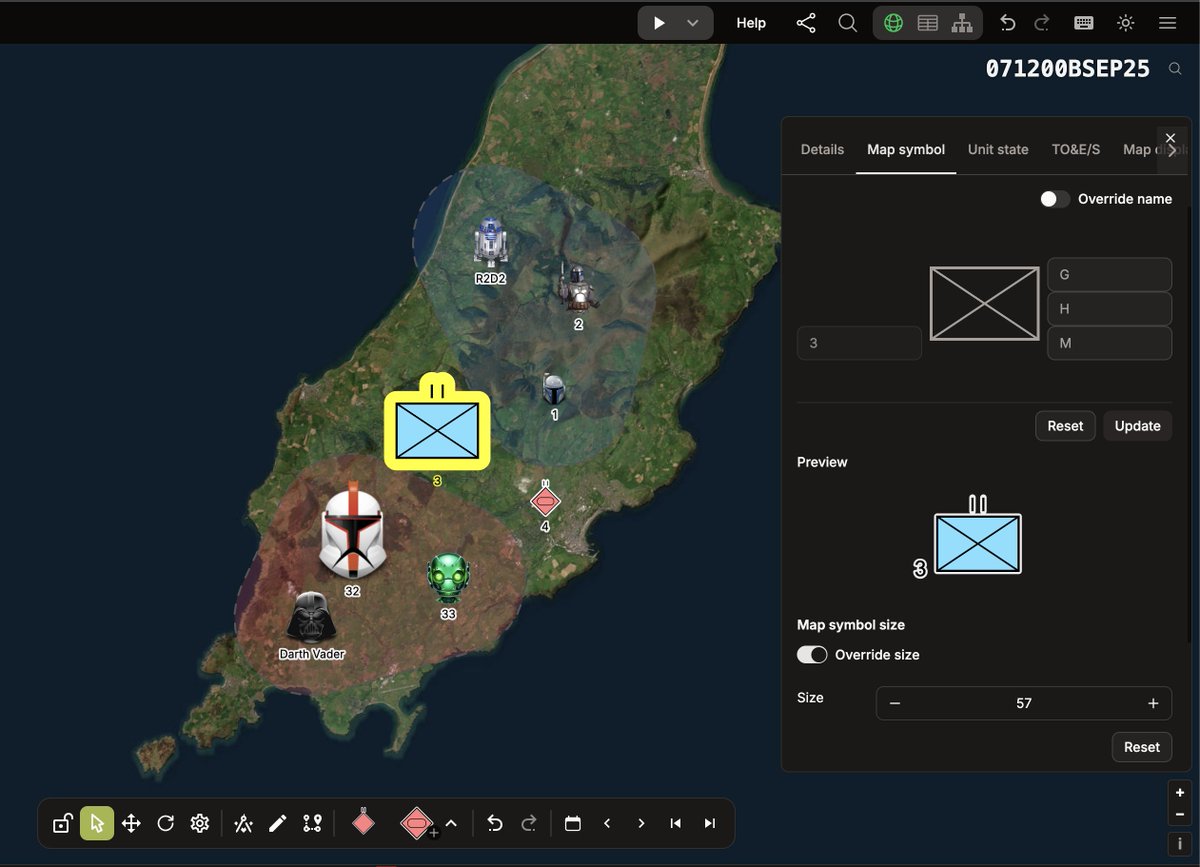This screenshot has height=867, width=1200.
Task: Redo with the bottom toolbar arrow
Action: click(x=529, y=823)
